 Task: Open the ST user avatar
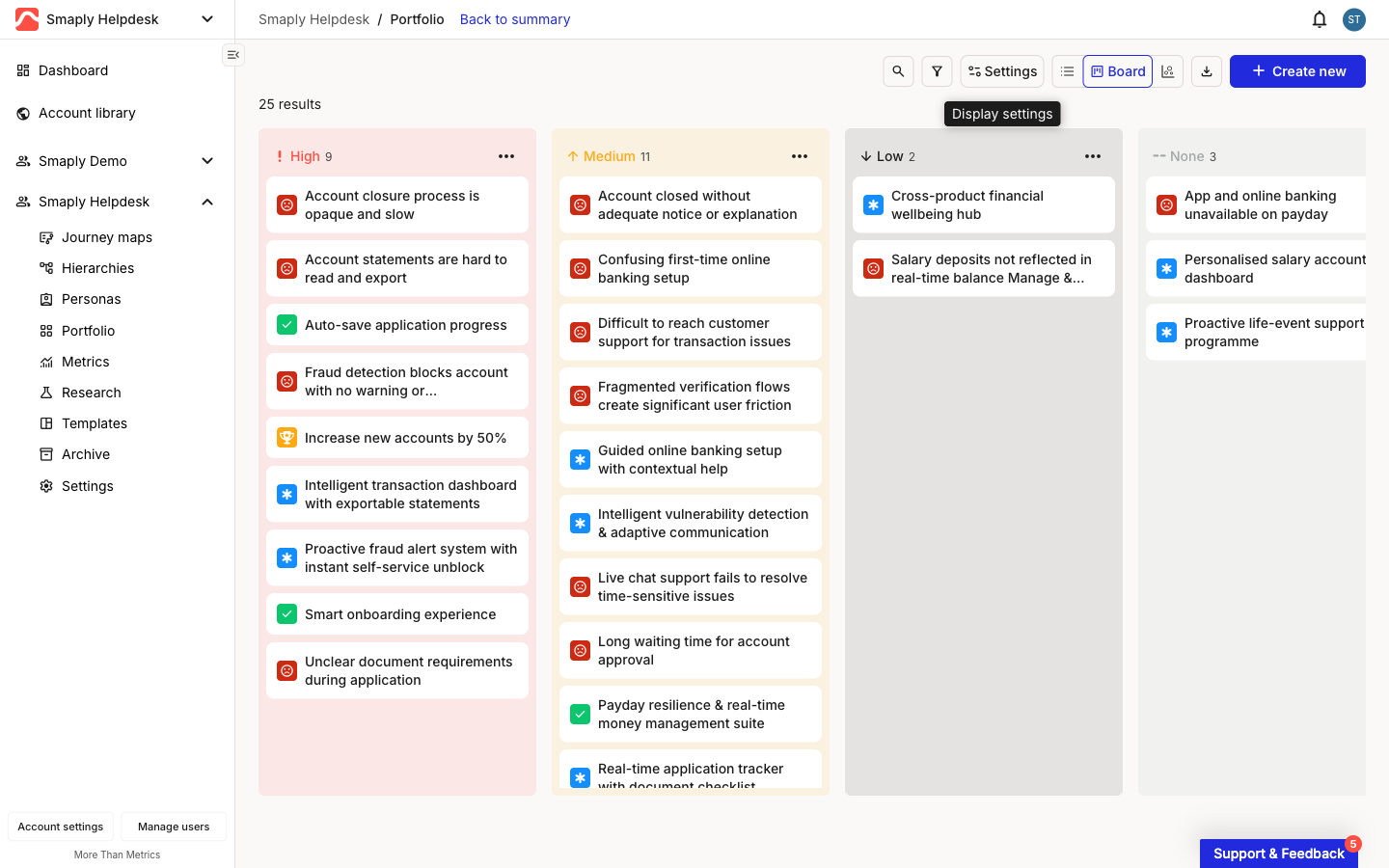pos(1354,19)
